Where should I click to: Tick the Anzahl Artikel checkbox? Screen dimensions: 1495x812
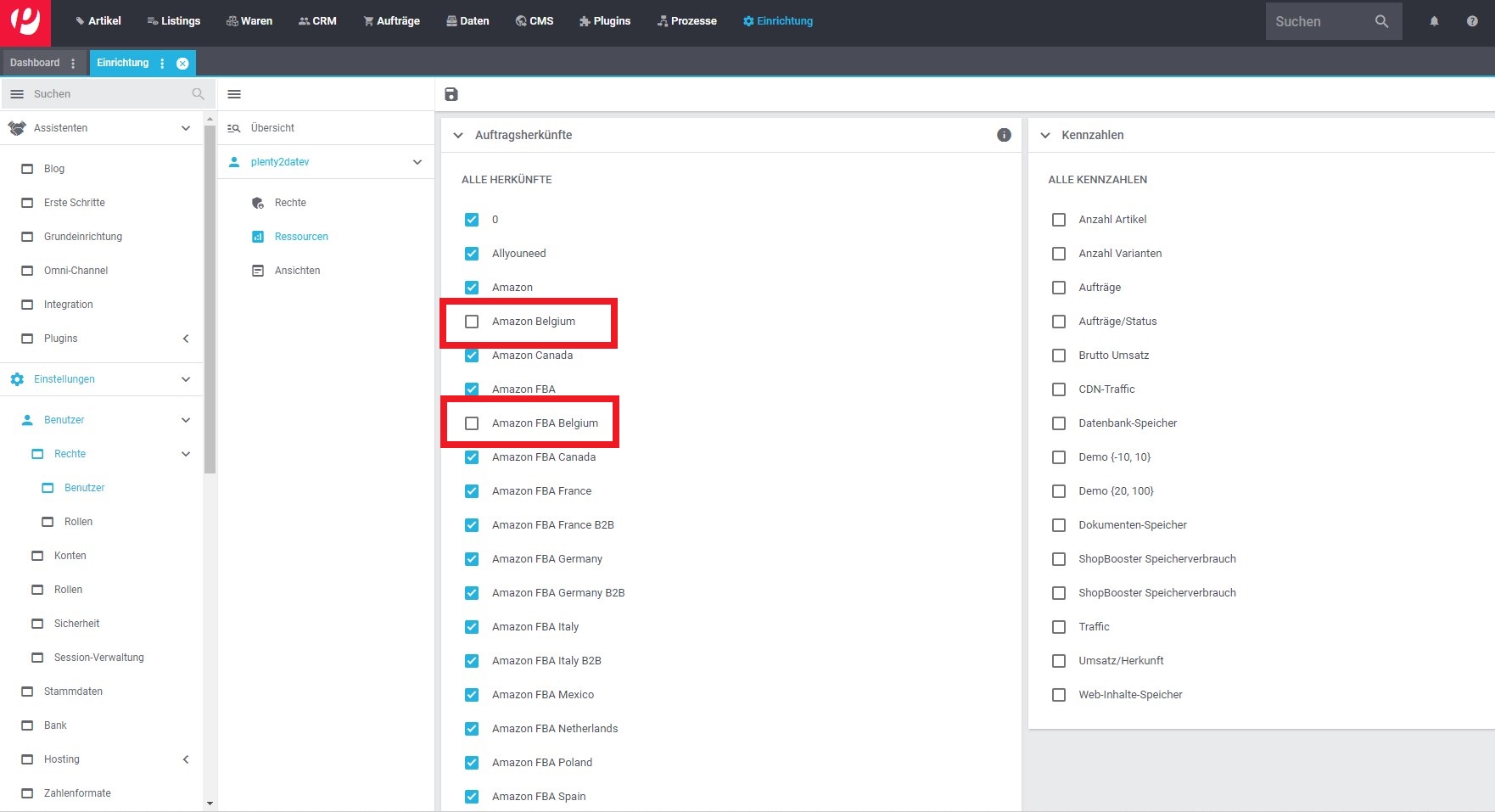(1059, 220)
